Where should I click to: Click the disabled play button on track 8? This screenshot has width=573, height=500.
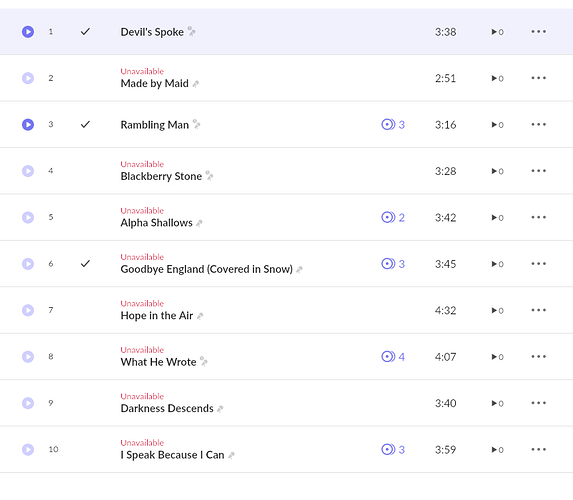click(28, 357)
